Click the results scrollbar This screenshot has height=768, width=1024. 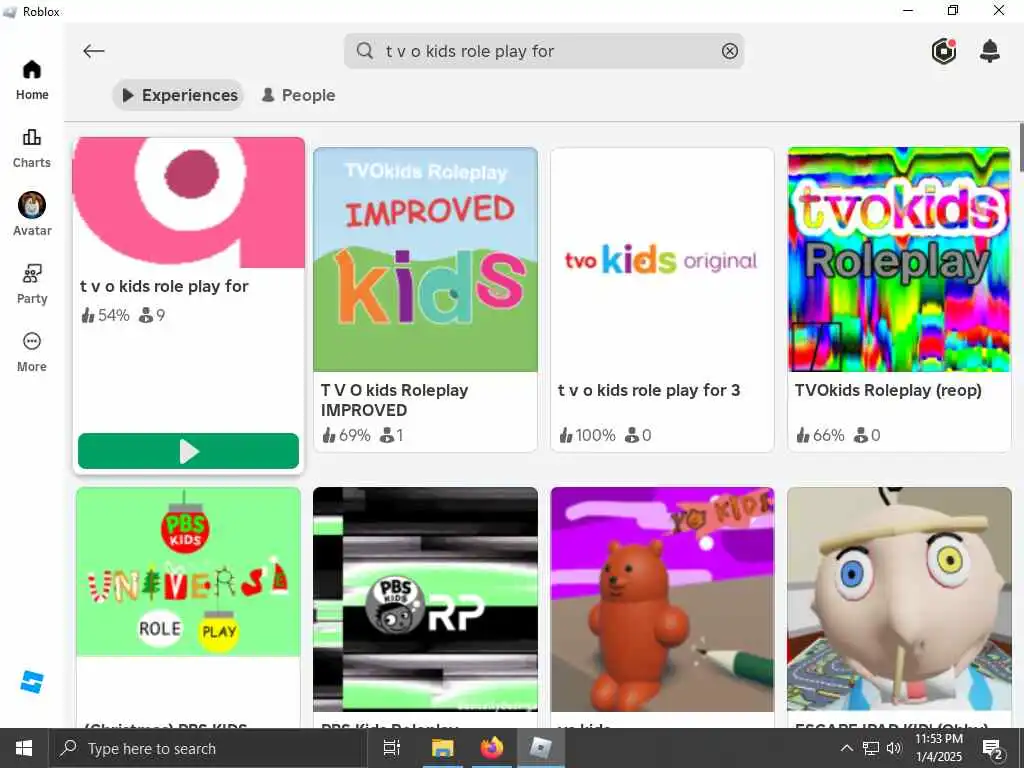(x=1020, y=146)
